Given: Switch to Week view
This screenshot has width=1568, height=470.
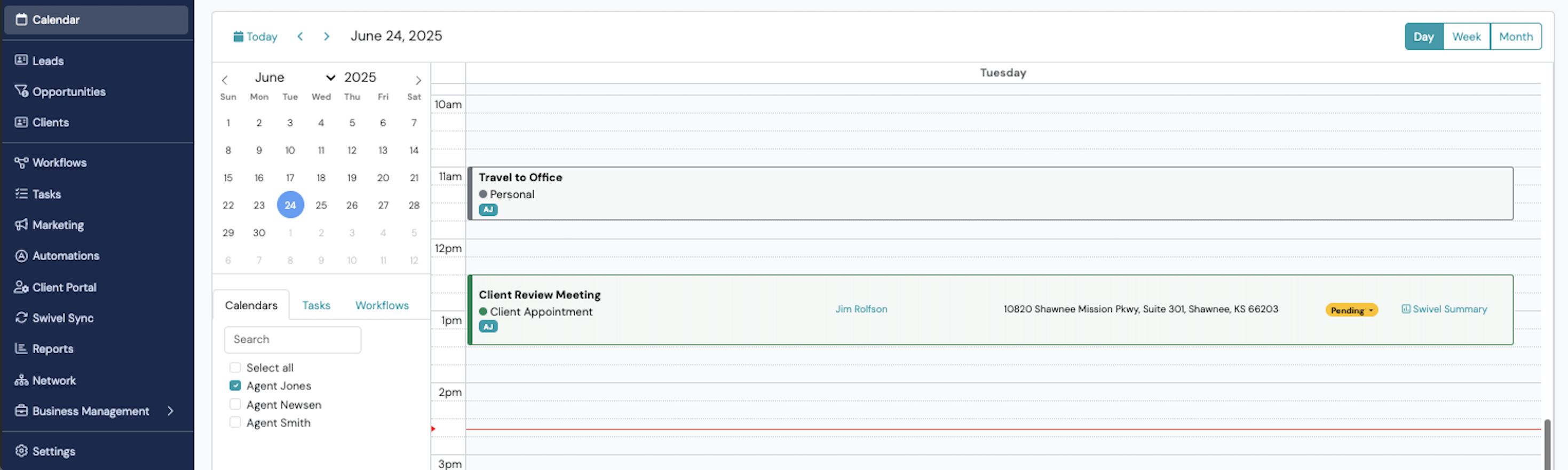Looking at the screenshot, I should point(1467,36).
